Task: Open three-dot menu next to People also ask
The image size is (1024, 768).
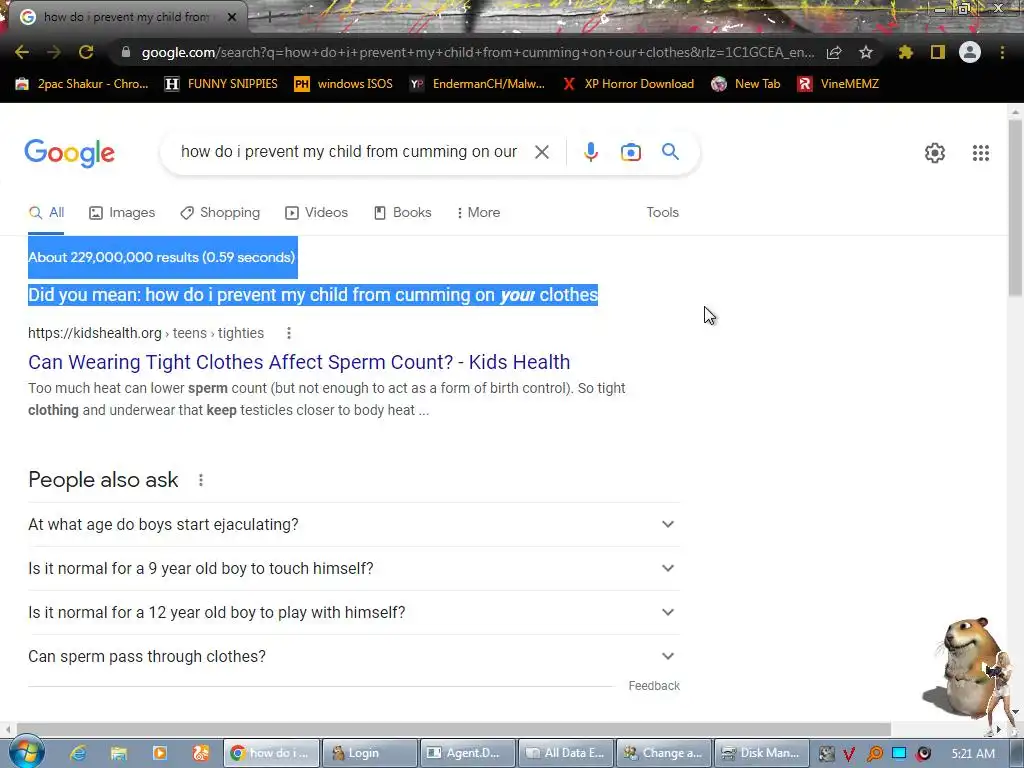Action: point(200,480)
